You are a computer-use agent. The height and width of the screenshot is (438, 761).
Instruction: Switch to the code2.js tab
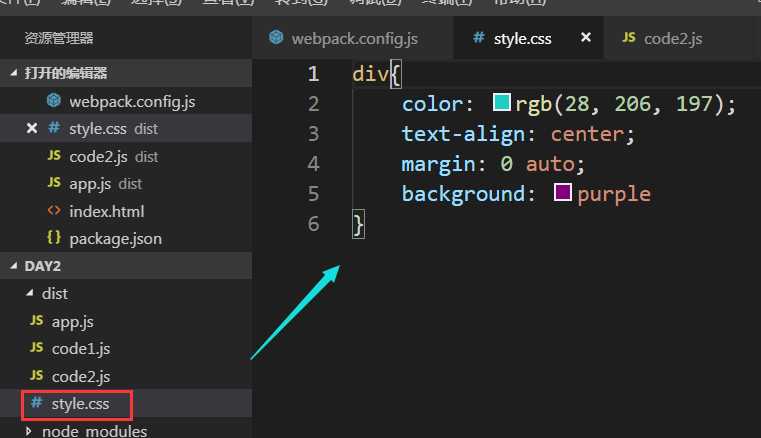[x=672, y=38]
